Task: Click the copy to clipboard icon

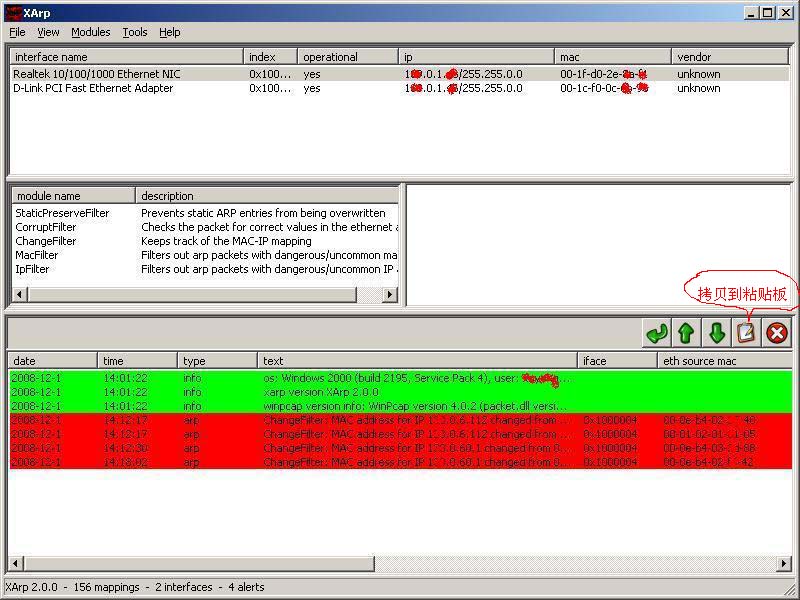Action: click(746, 333)
